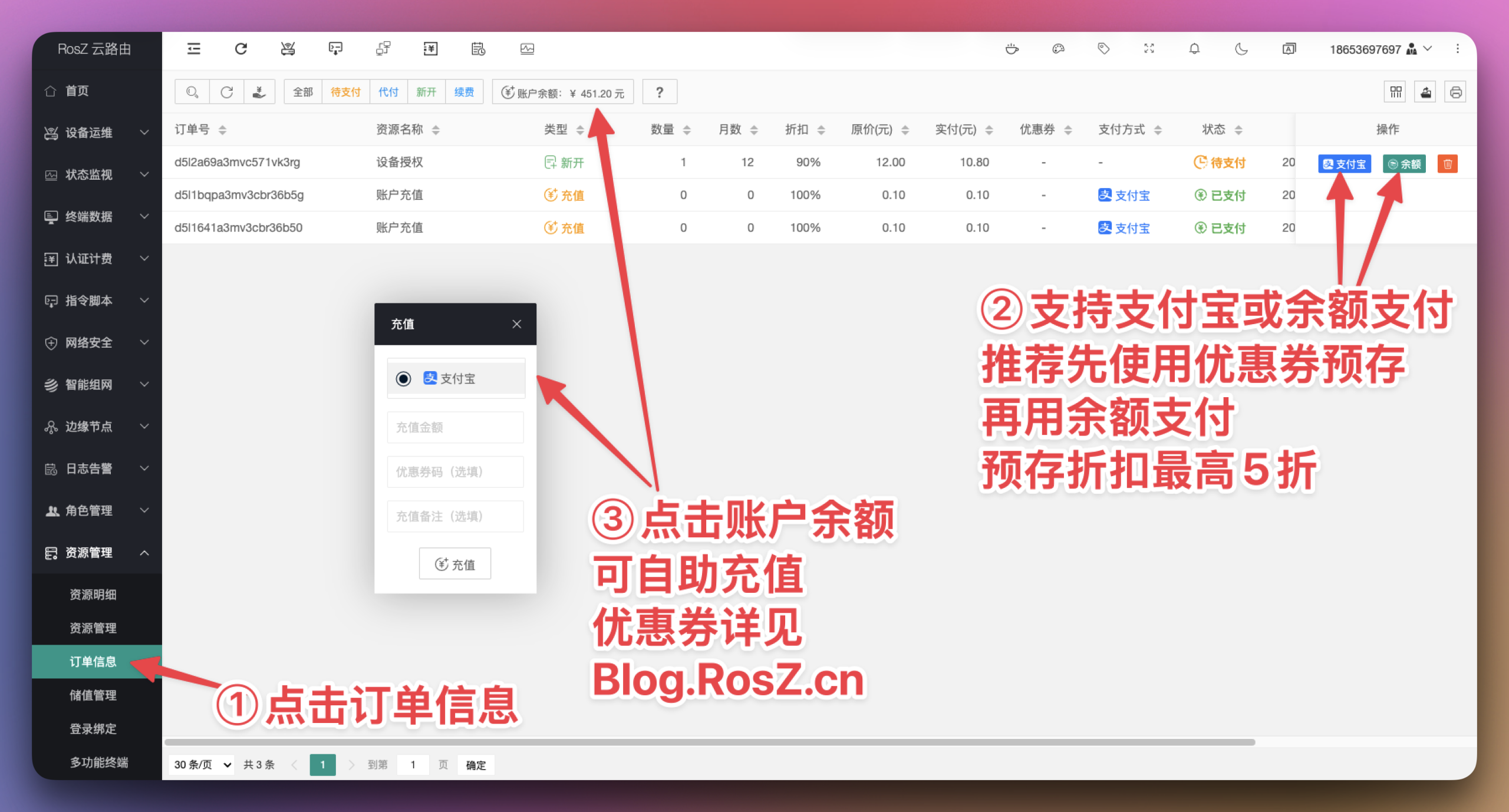The image size is (1509, 812).
Task: Delete pending order with trash icon
Action: tap(1447, 164)
